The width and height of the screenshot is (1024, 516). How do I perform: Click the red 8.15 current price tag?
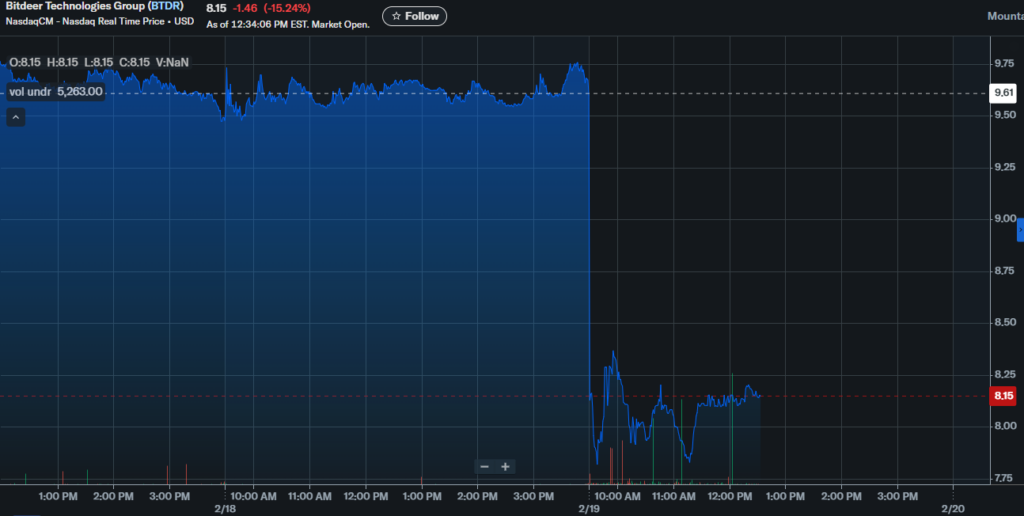(x=1003, y=396)
